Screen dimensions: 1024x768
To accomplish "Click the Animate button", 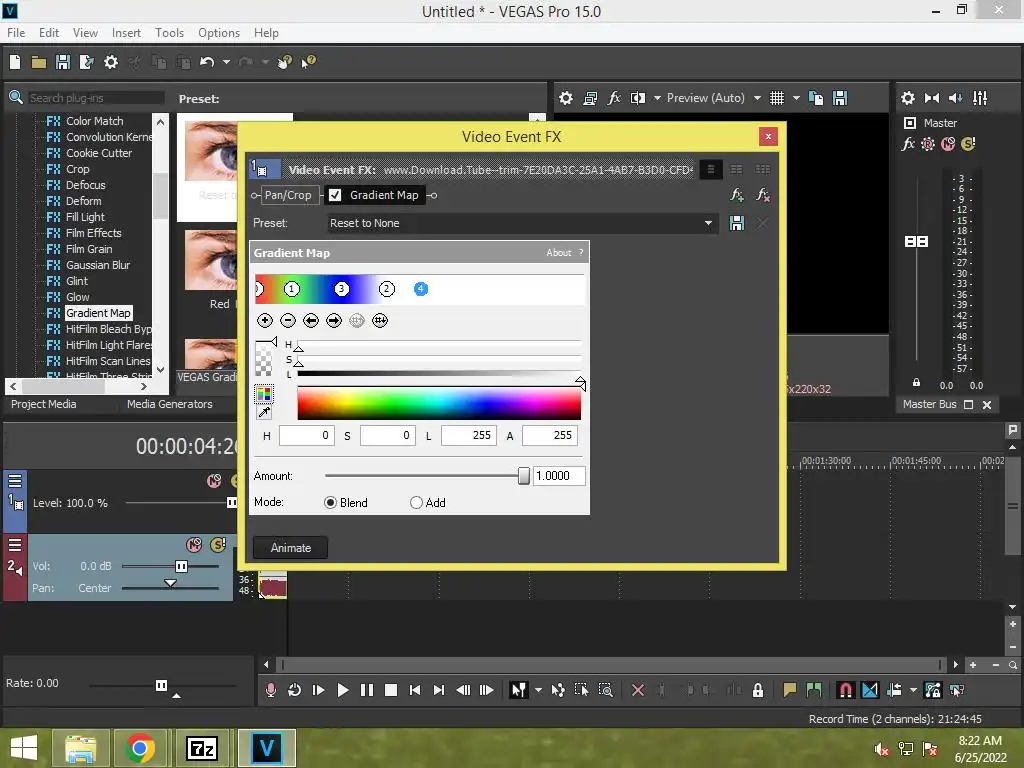I will [x=291, y=548].
